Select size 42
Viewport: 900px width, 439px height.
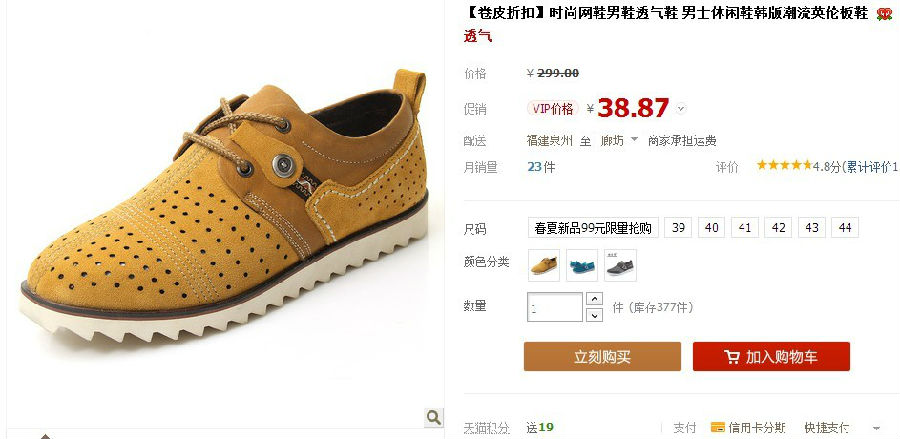[778, 228]
